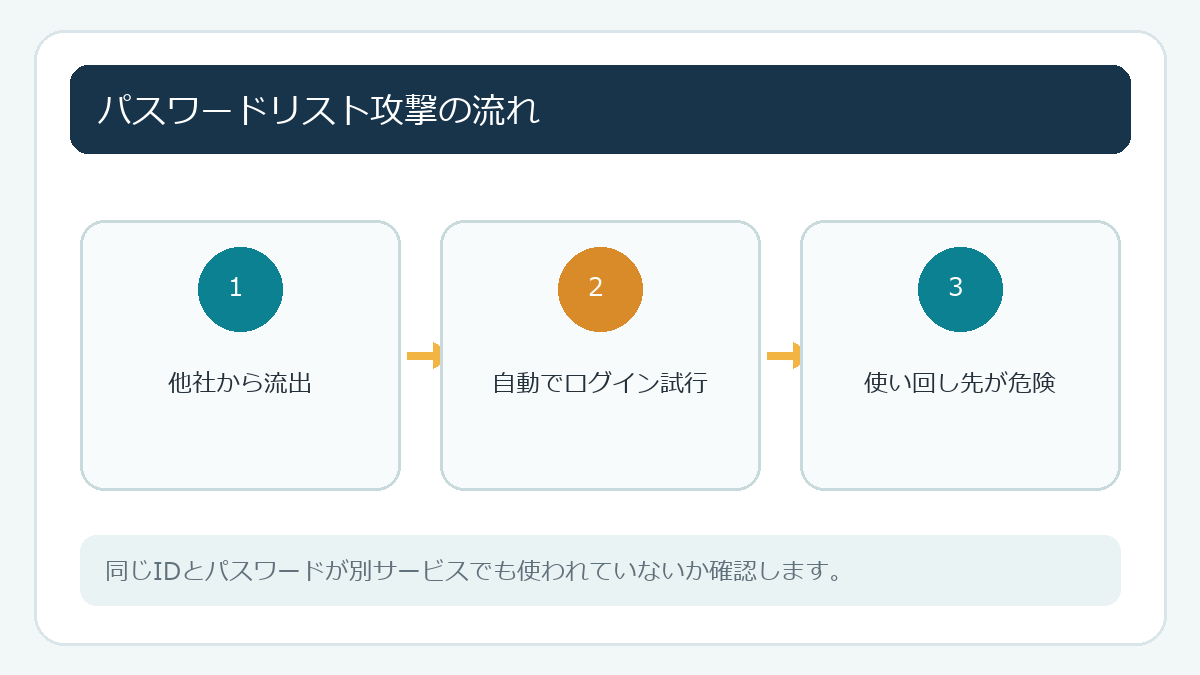Viewport: 1200px width, 675px height.
Task: Select the orange step 2 circle
Action: [600, 289]
